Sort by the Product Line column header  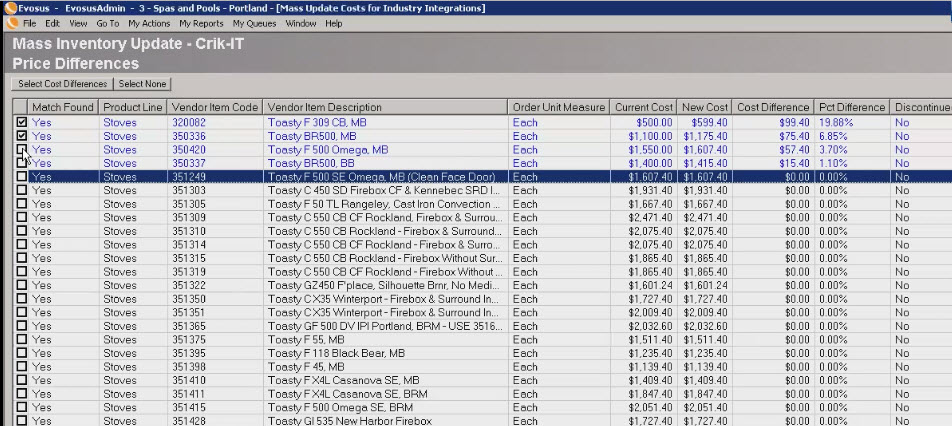(132, 107)
